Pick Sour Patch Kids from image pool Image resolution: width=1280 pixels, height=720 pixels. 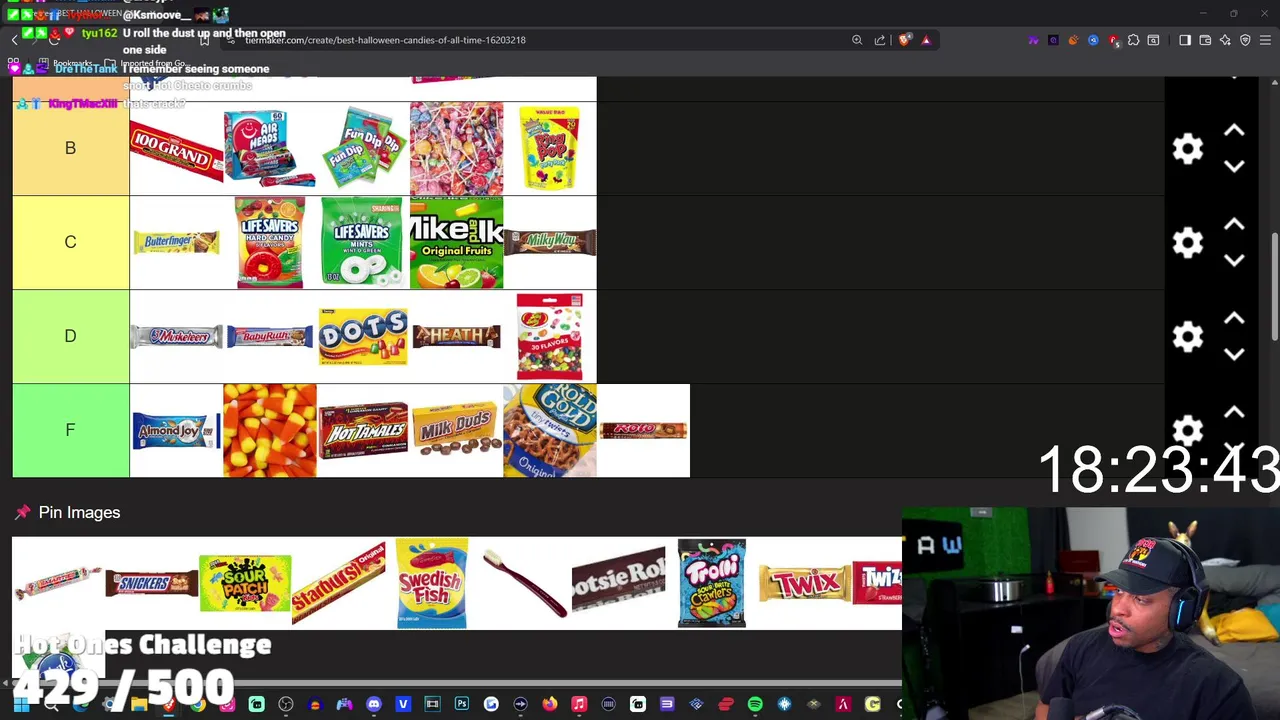245,583
